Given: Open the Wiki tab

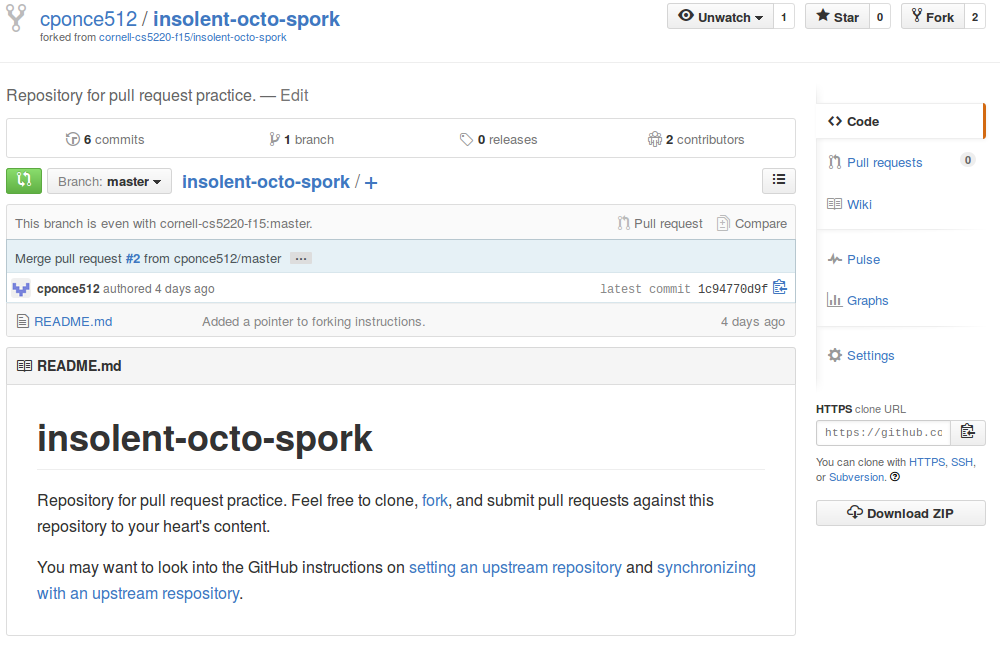Looking at the screenshot, I should (x=900, y=204).
